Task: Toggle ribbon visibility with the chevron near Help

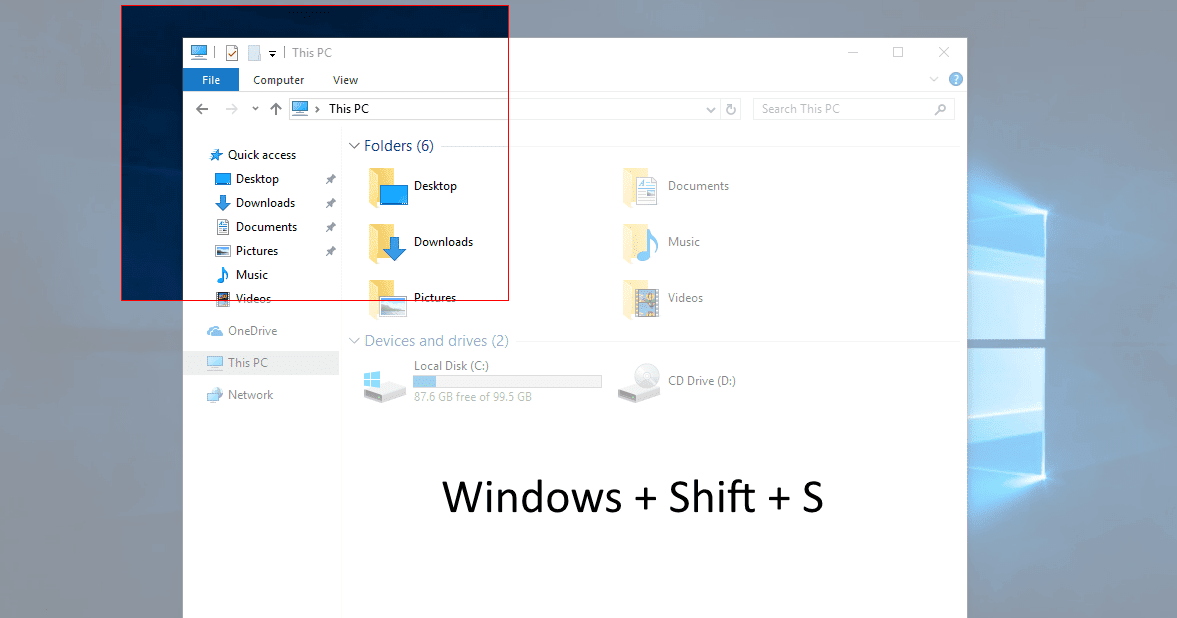Action: (934, 79)
